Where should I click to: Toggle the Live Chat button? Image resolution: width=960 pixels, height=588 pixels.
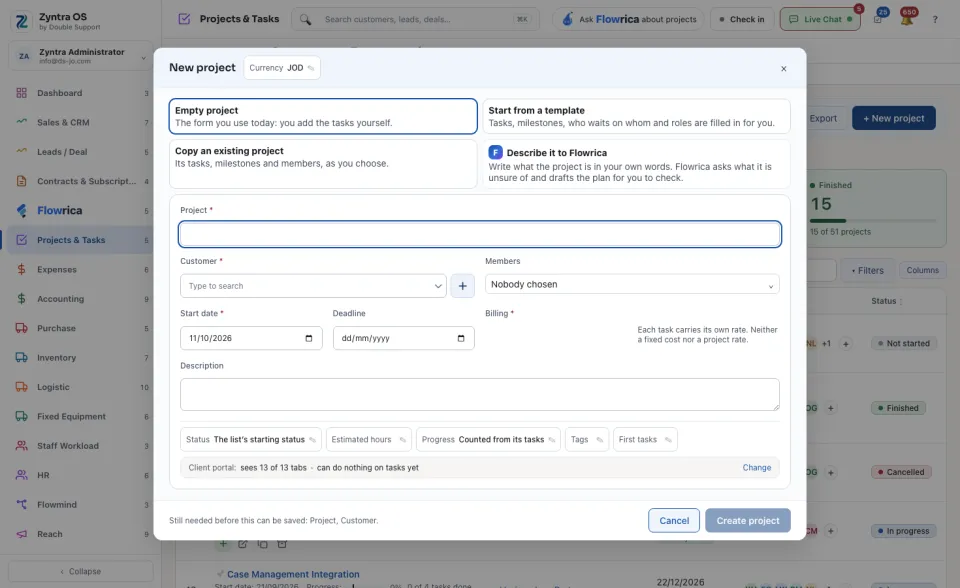pyautogui.click(x=820, y=20)
